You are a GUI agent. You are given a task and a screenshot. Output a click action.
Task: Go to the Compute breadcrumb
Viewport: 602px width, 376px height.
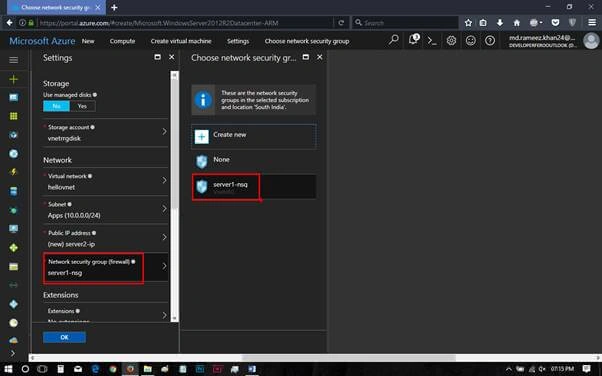coord(122,41)
